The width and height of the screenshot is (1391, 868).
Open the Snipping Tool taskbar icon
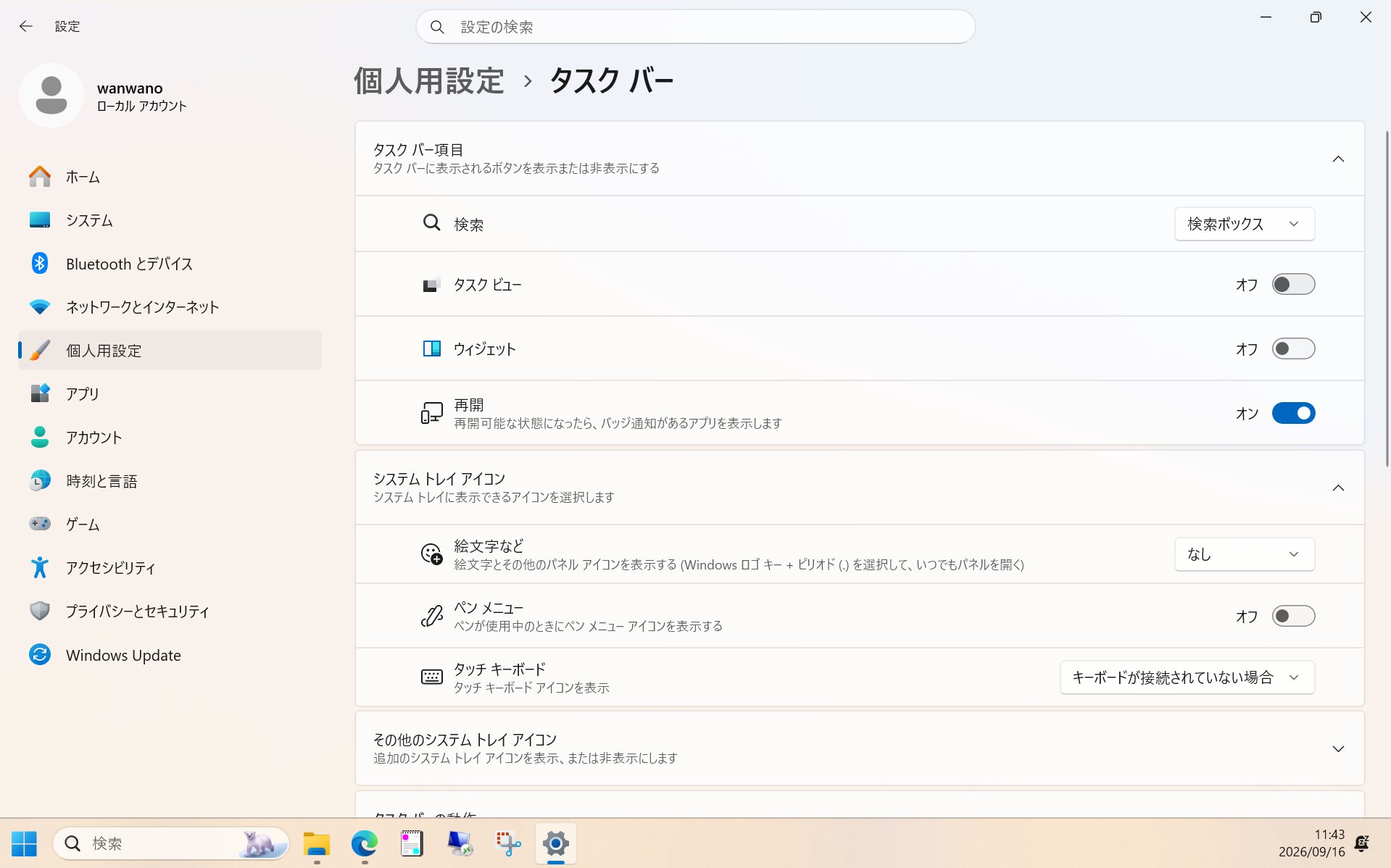pos(507,843)
